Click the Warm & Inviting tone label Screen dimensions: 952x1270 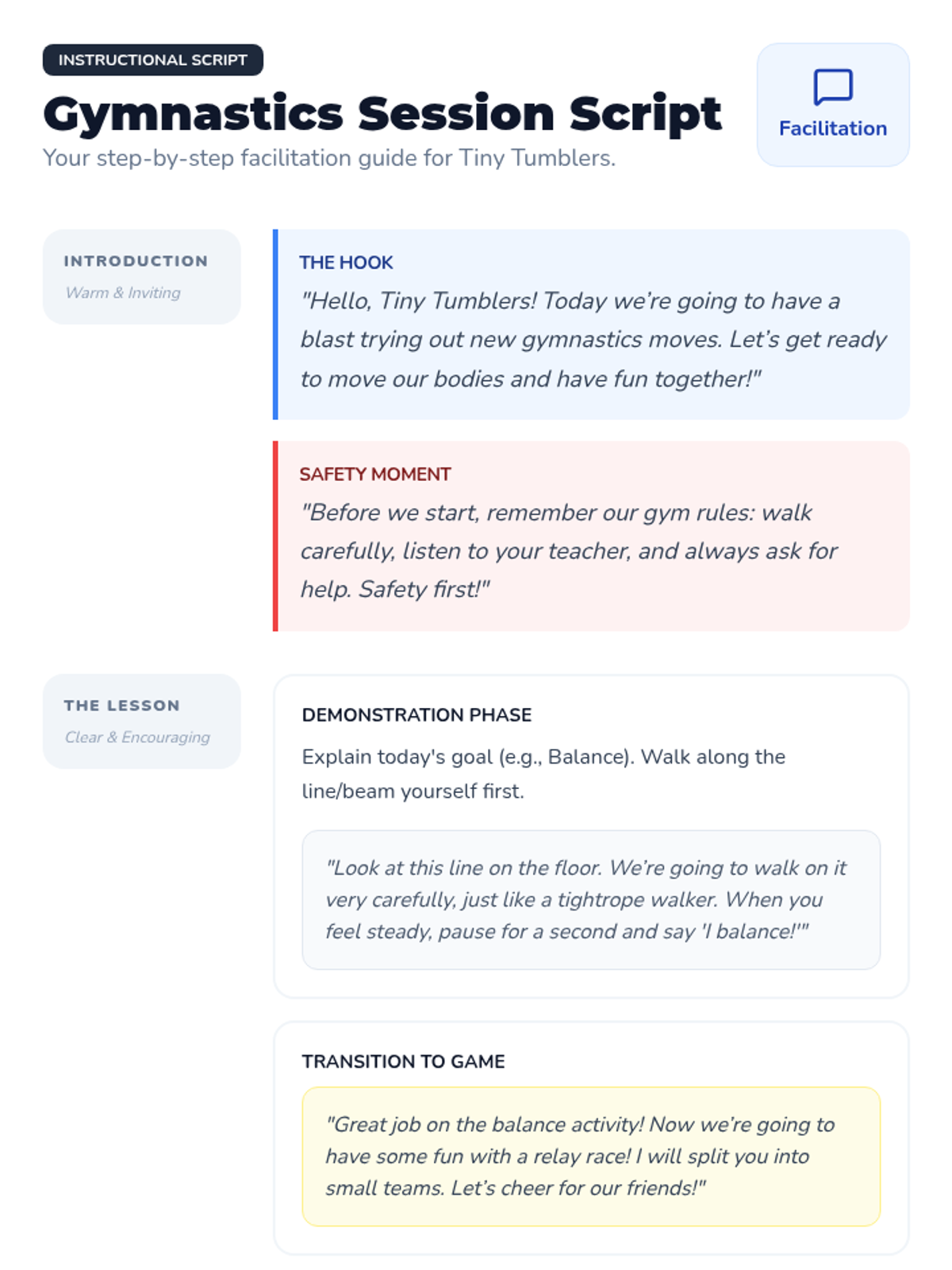click(x=123, y=293)
